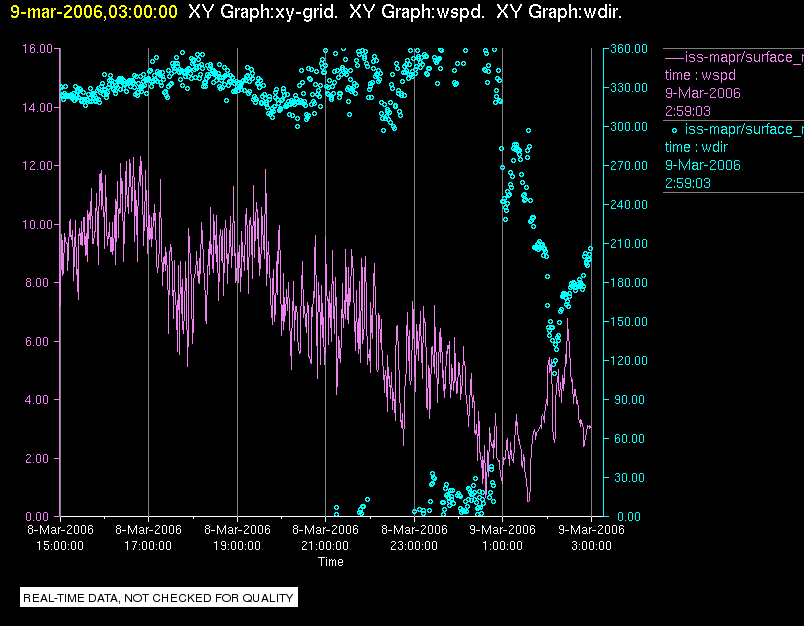Image resolution: width=804 pixels, height=626 pixels.
Task: Click the pink '9-Mar-2006' legend date
Action: pos(702,93)
